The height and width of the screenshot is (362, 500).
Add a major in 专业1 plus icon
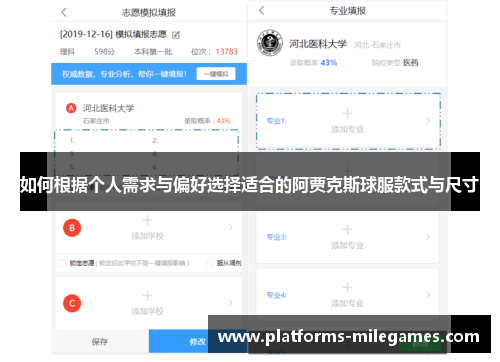347,113
